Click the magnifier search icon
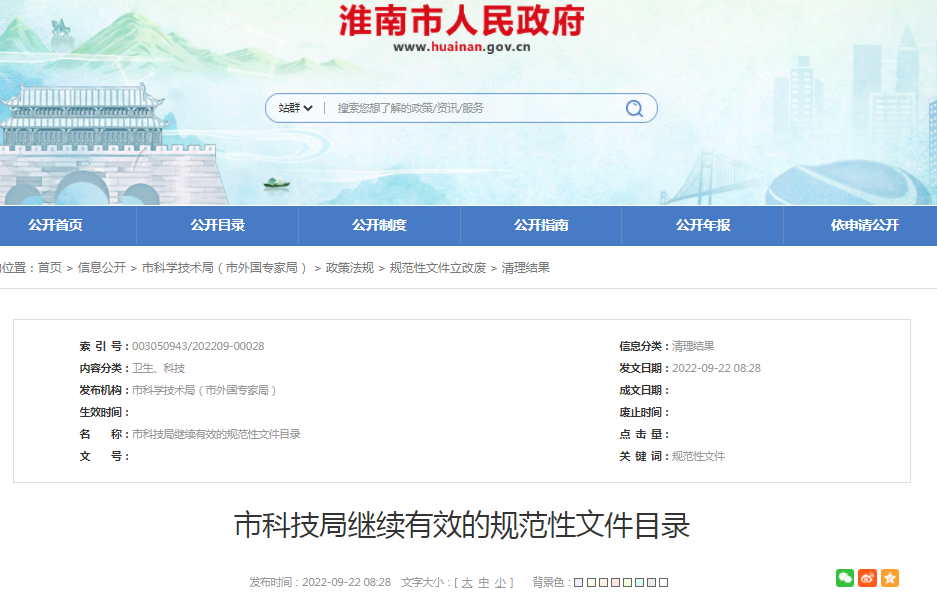Image resolution: width=937 pixels, height=603 pixels. coord(633,108)
